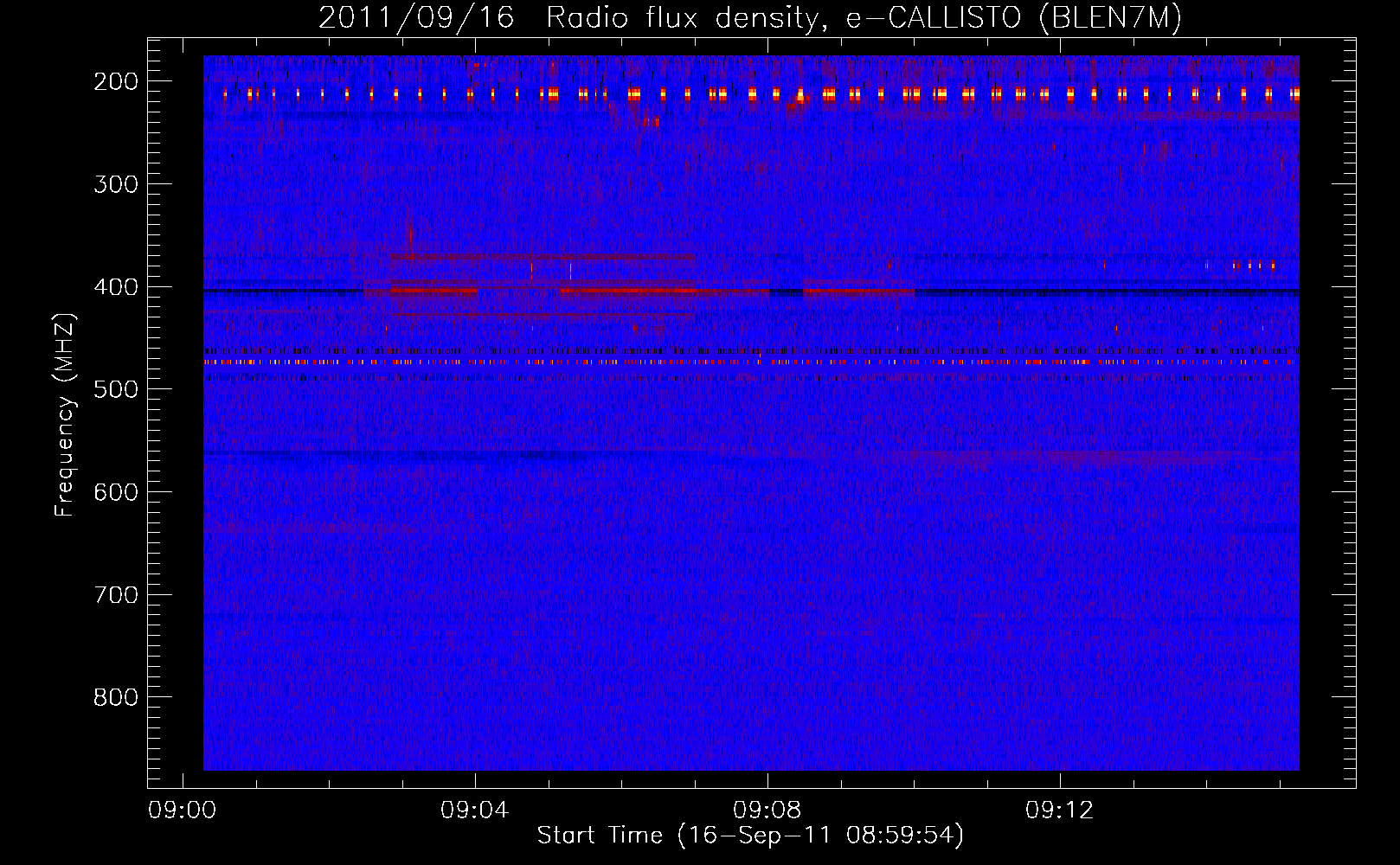The width and height of the screenshot is (1400, 865).
Task: Click the 'Start Time (16-Sep-11 08:59:54)' axis label
Action: [x=750, y=836]
